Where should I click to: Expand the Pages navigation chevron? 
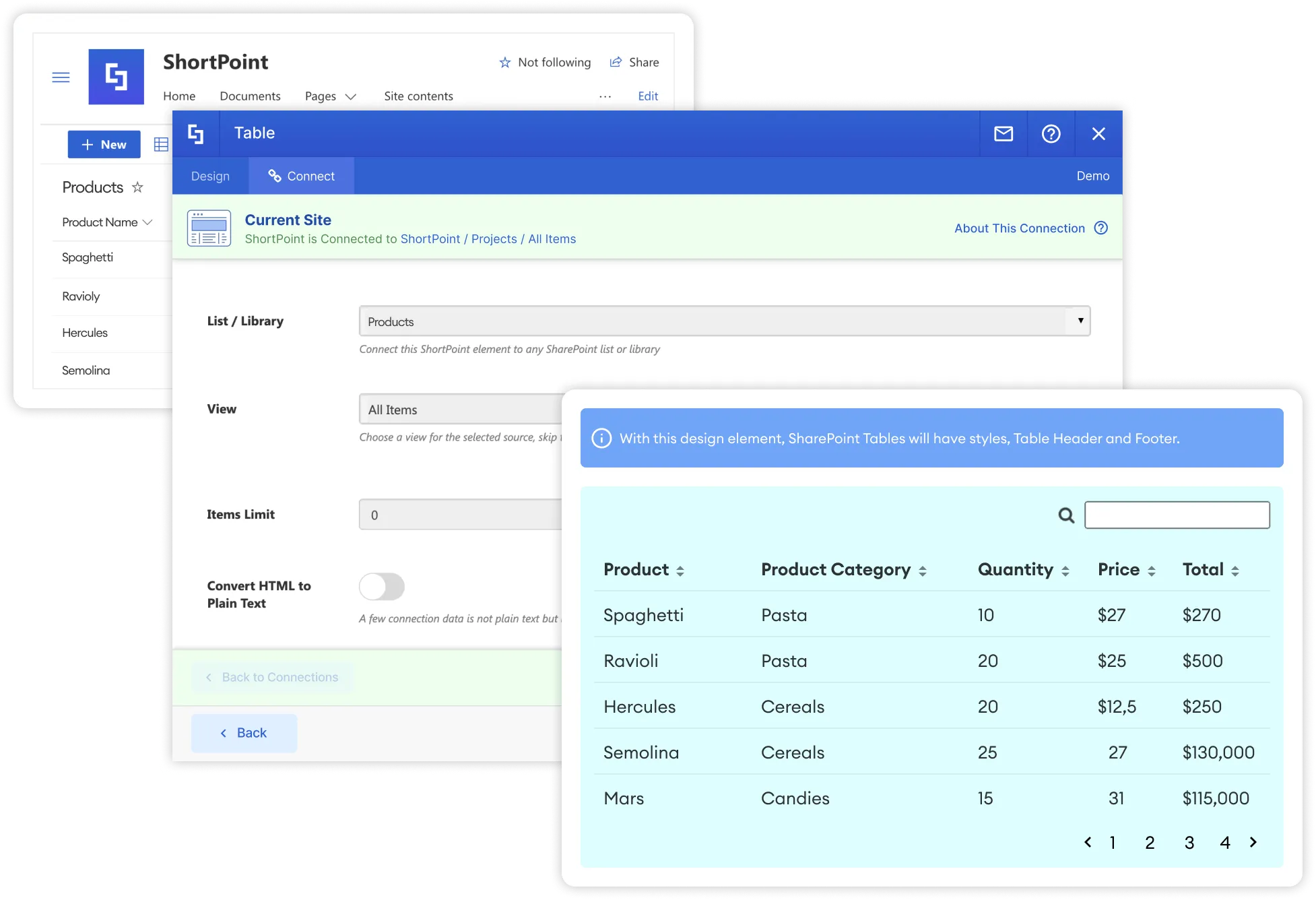[351, 96]
